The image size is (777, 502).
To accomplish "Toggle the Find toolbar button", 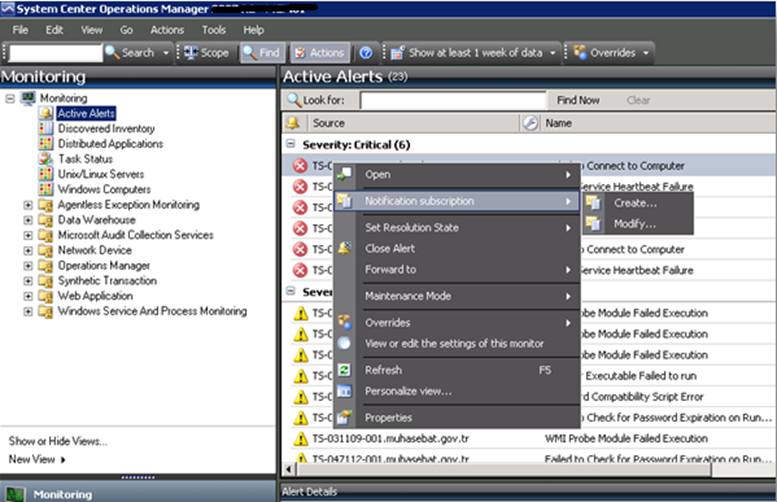I will click(262, 53).
